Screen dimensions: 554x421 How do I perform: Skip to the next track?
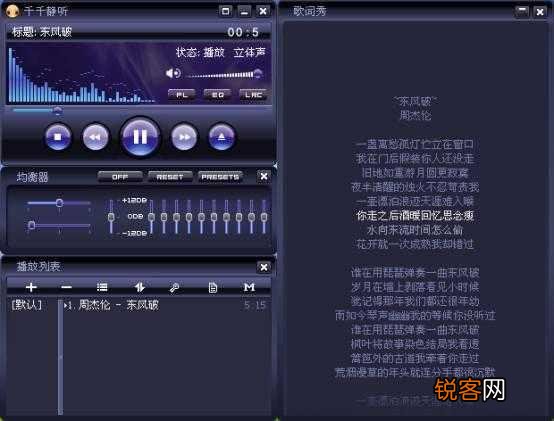pos(184,137)
